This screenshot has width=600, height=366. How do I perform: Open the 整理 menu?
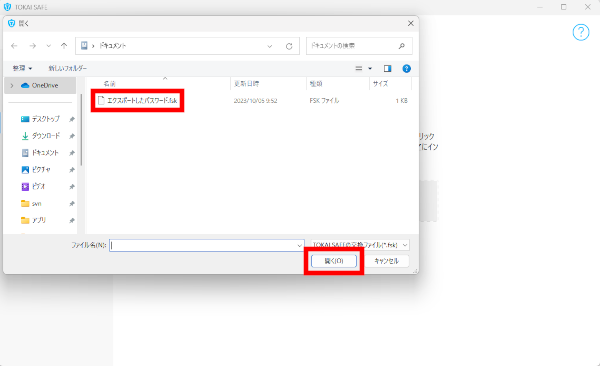(22, 68)
